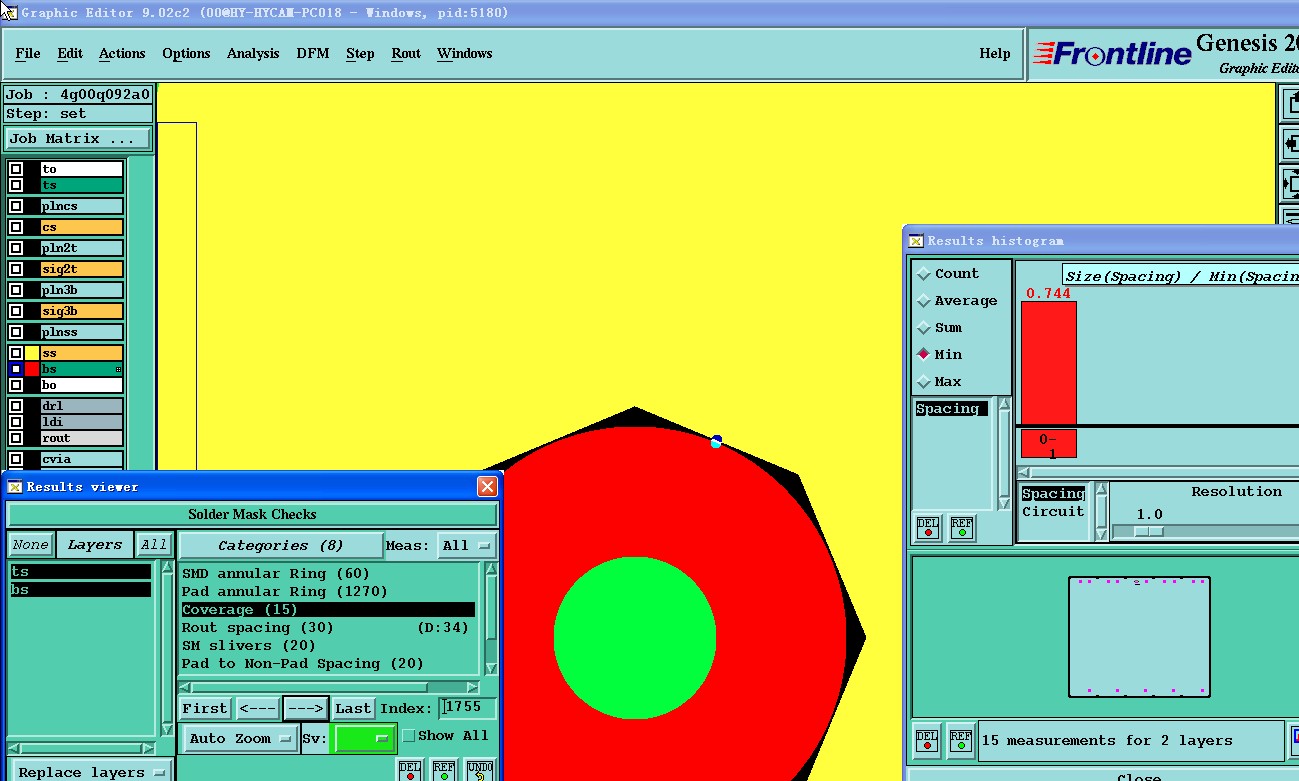Open the Windows menu
The image size is (1299, 781).
[x=465, y=53]
